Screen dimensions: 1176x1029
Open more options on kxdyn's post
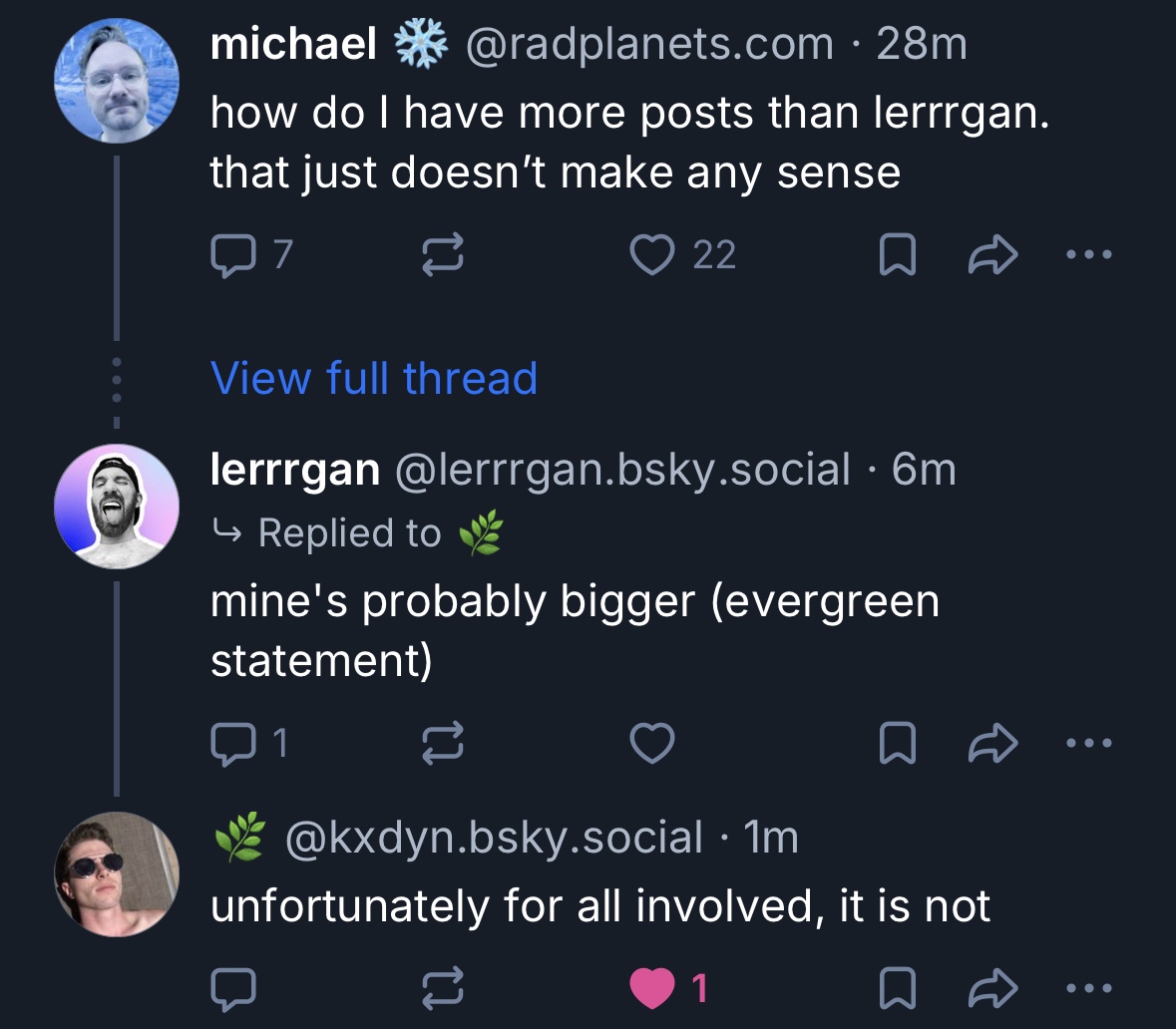[1087, 988]
